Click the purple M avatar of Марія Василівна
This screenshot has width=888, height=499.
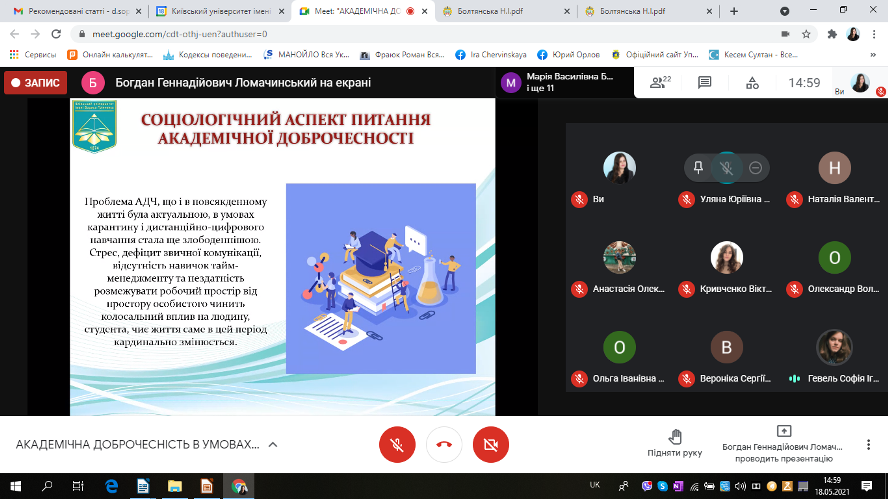511,83
